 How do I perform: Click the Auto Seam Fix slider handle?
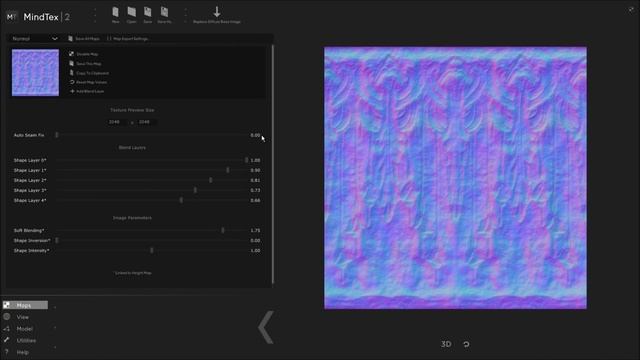click(x=57, y=135)
